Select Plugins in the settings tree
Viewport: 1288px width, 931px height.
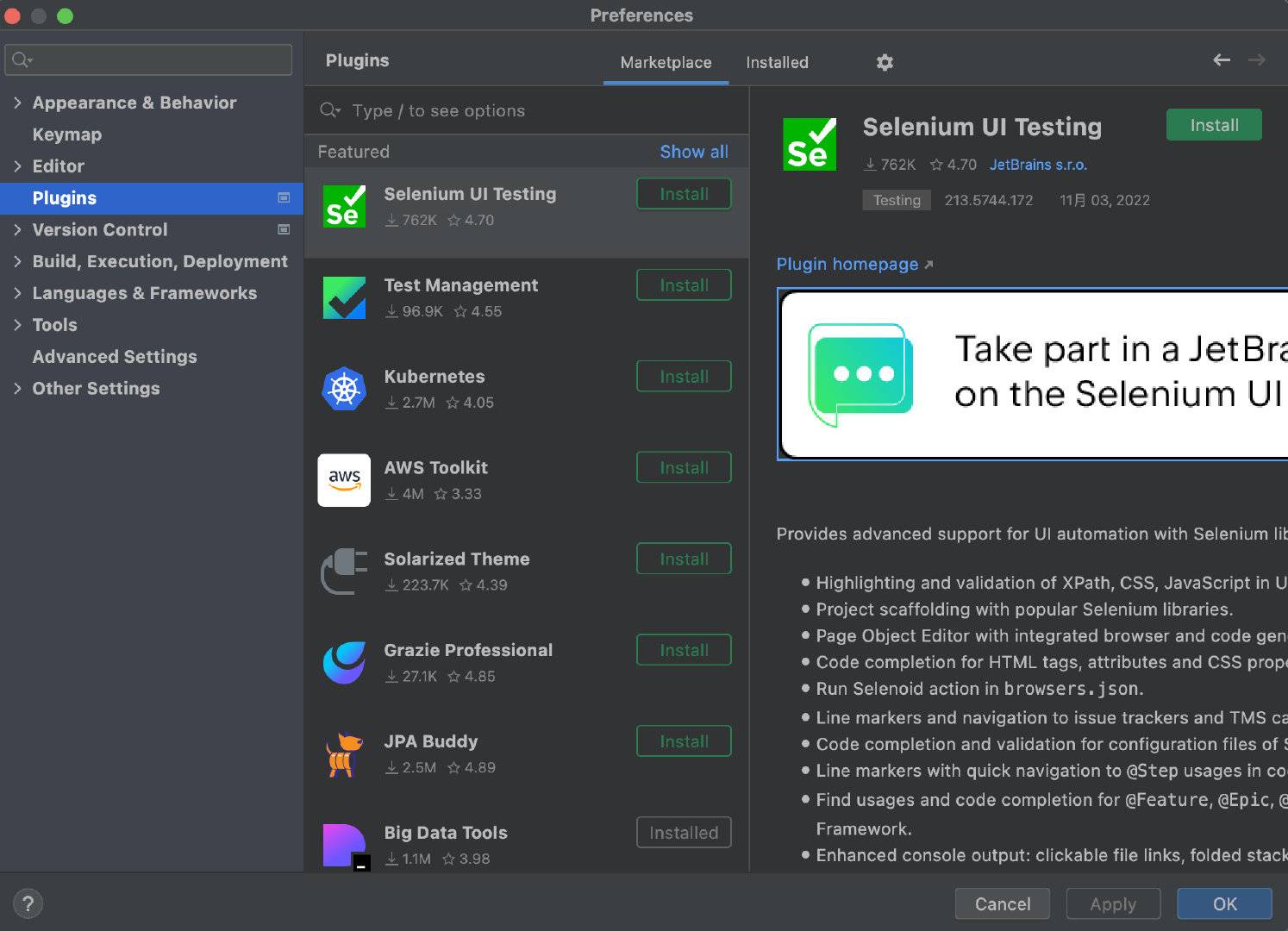tap(152, 198)
